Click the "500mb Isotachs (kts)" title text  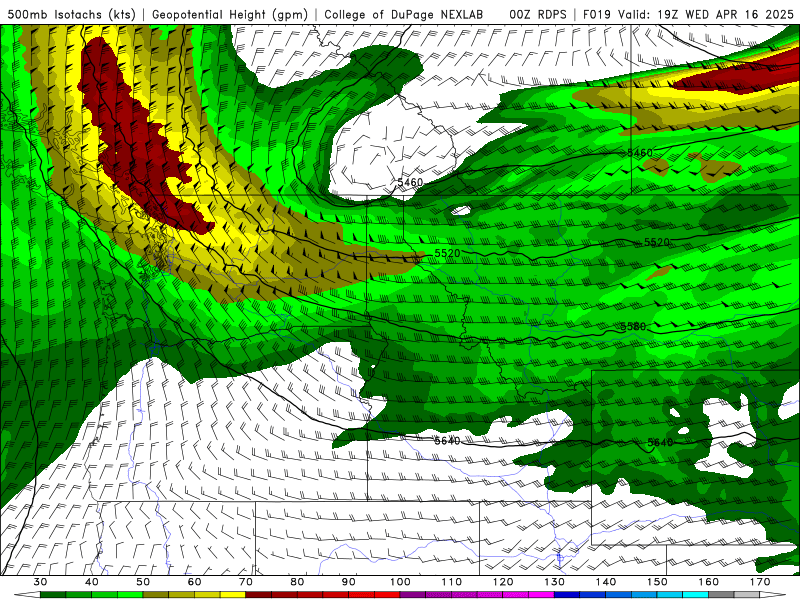pos(71,14)
